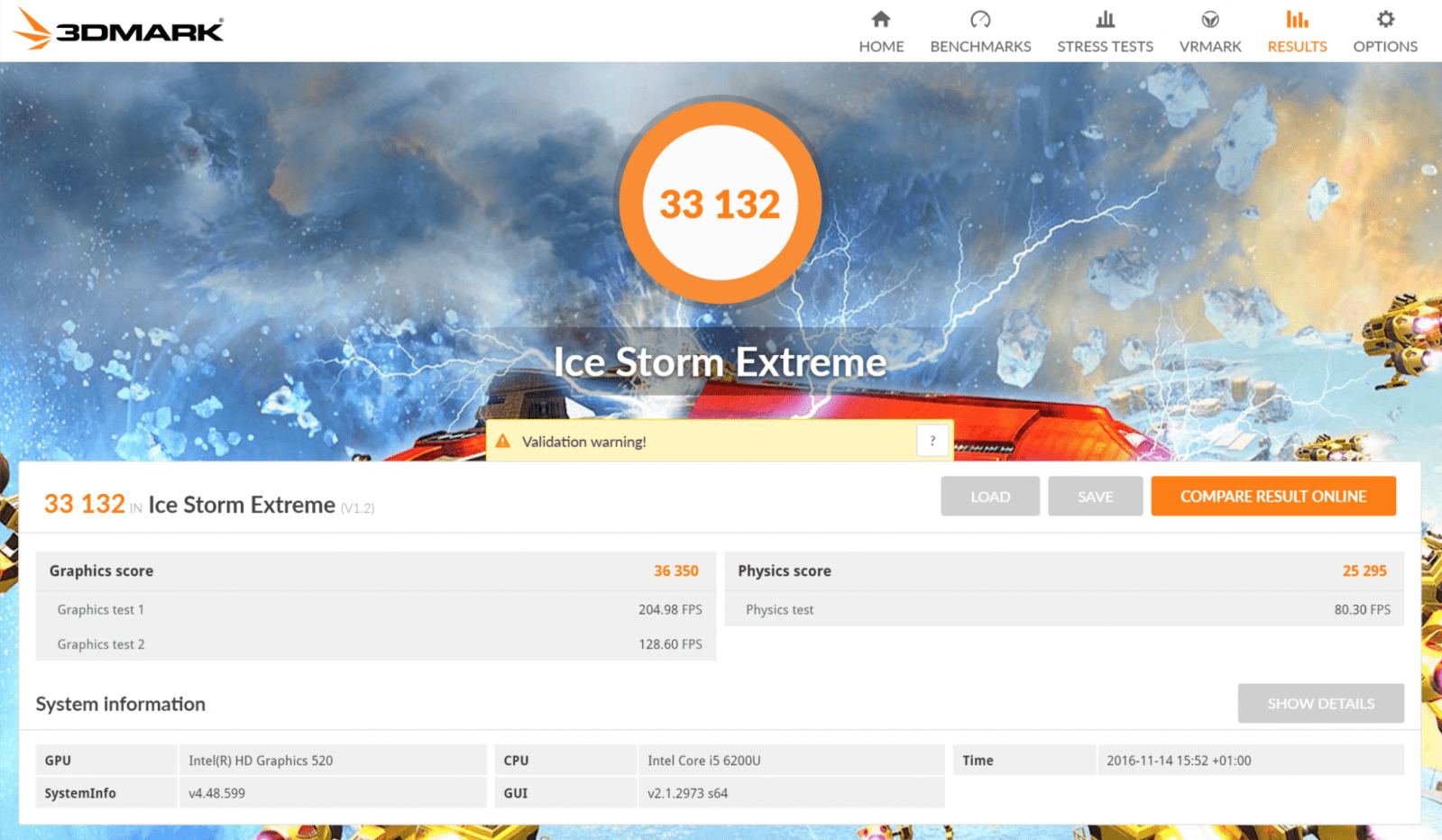Click the SystemInfo version v4.48.599
1442x840 pixels.
[216, 793]
